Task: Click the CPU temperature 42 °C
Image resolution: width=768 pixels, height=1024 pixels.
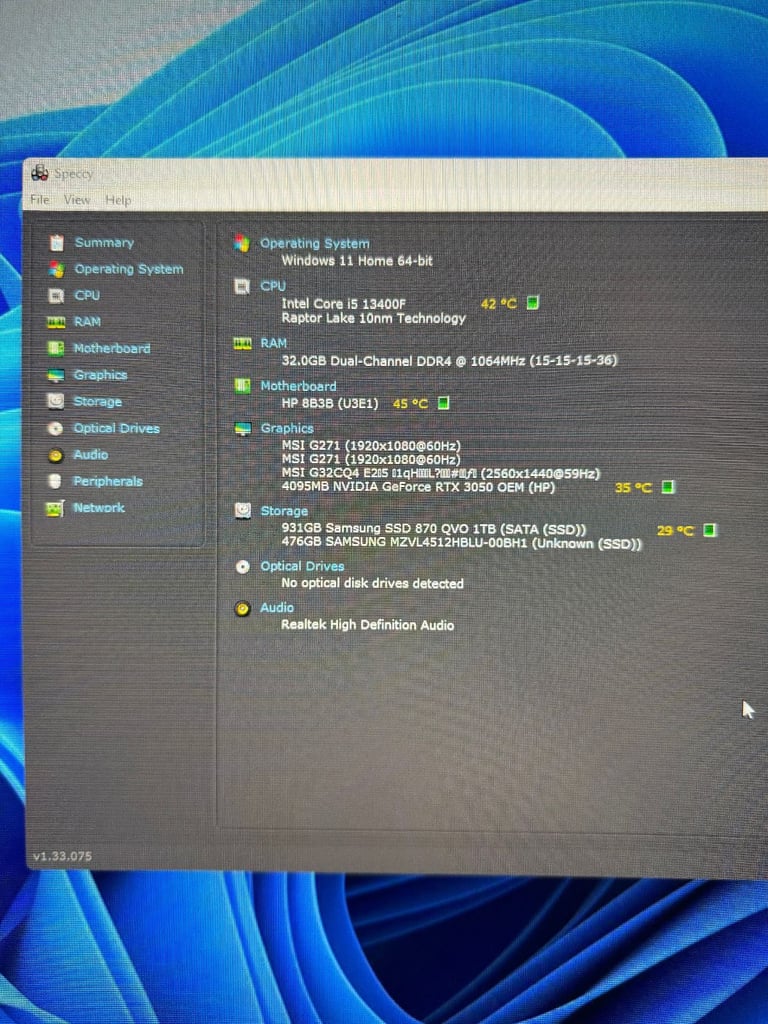Action: [x=498, y=304]
